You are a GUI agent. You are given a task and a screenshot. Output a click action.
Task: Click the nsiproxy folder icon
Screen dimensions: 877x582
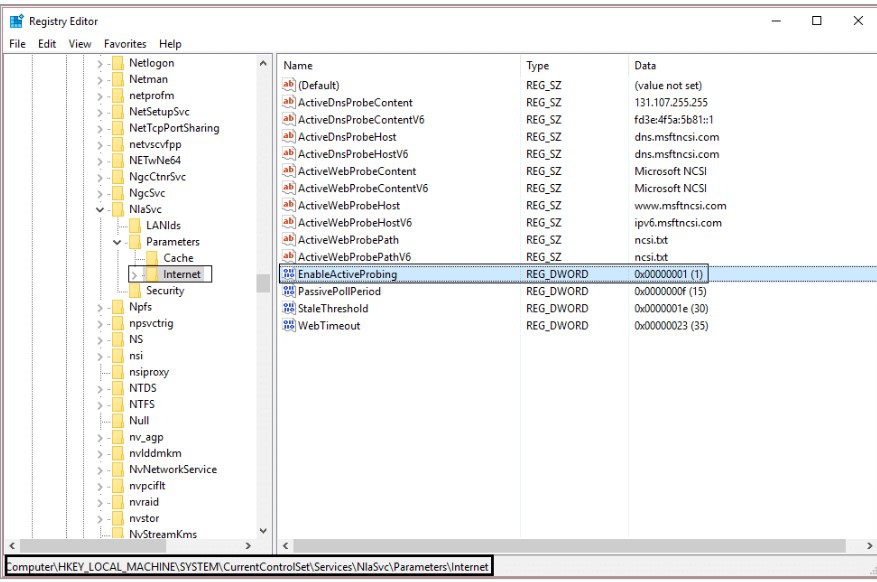point(117,372)
